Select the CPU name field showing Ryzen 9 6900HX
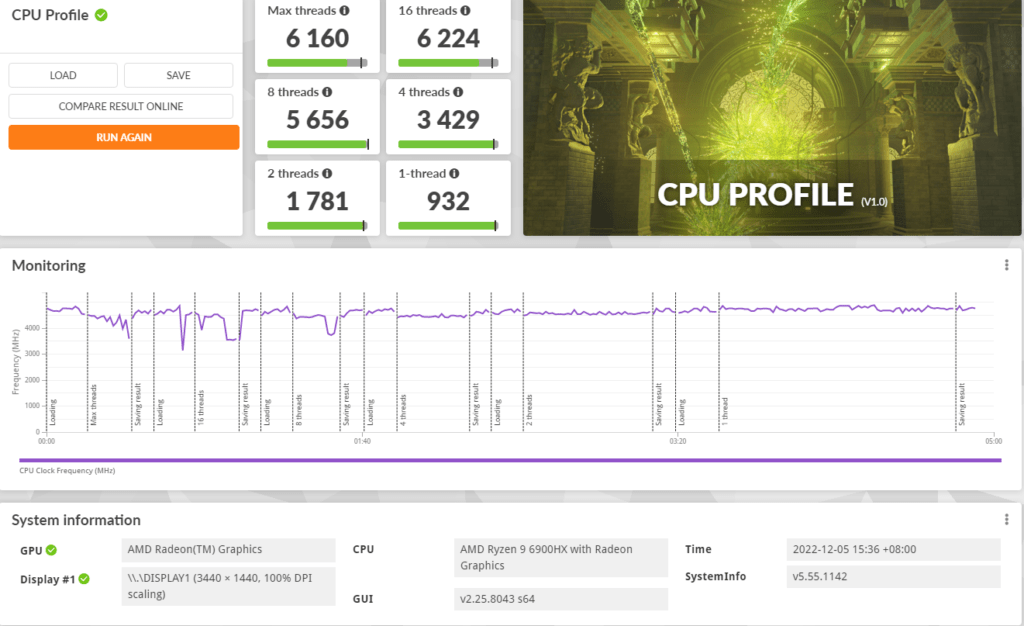 tap(560, 557)
